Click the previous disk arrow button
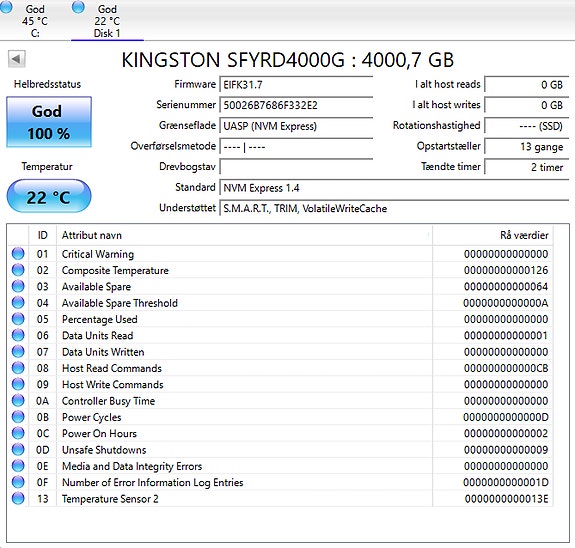This screenshot has height=548, width=575. pos(17,59)
